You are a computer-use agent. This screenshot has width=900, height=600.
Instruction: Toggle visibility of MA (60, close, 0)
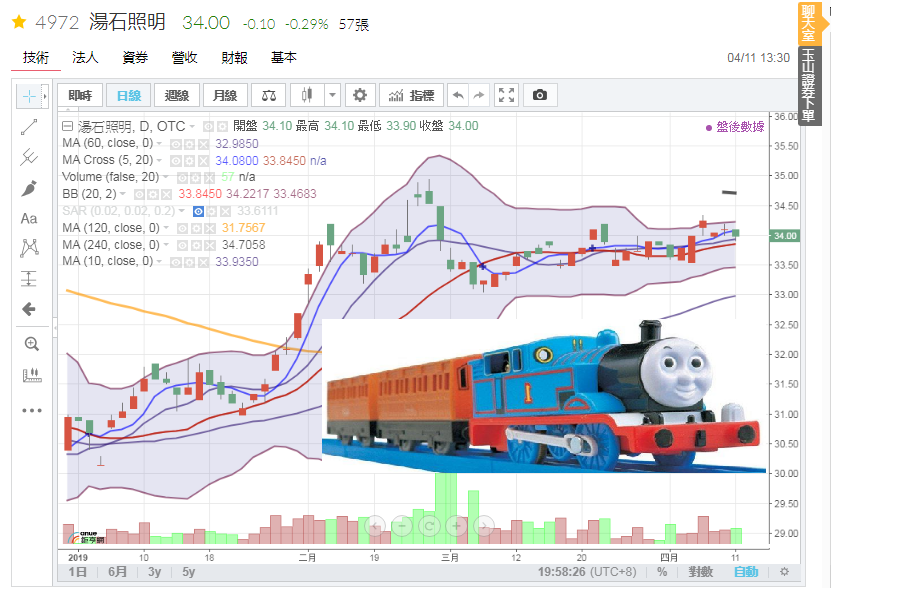tap(176, 144)
